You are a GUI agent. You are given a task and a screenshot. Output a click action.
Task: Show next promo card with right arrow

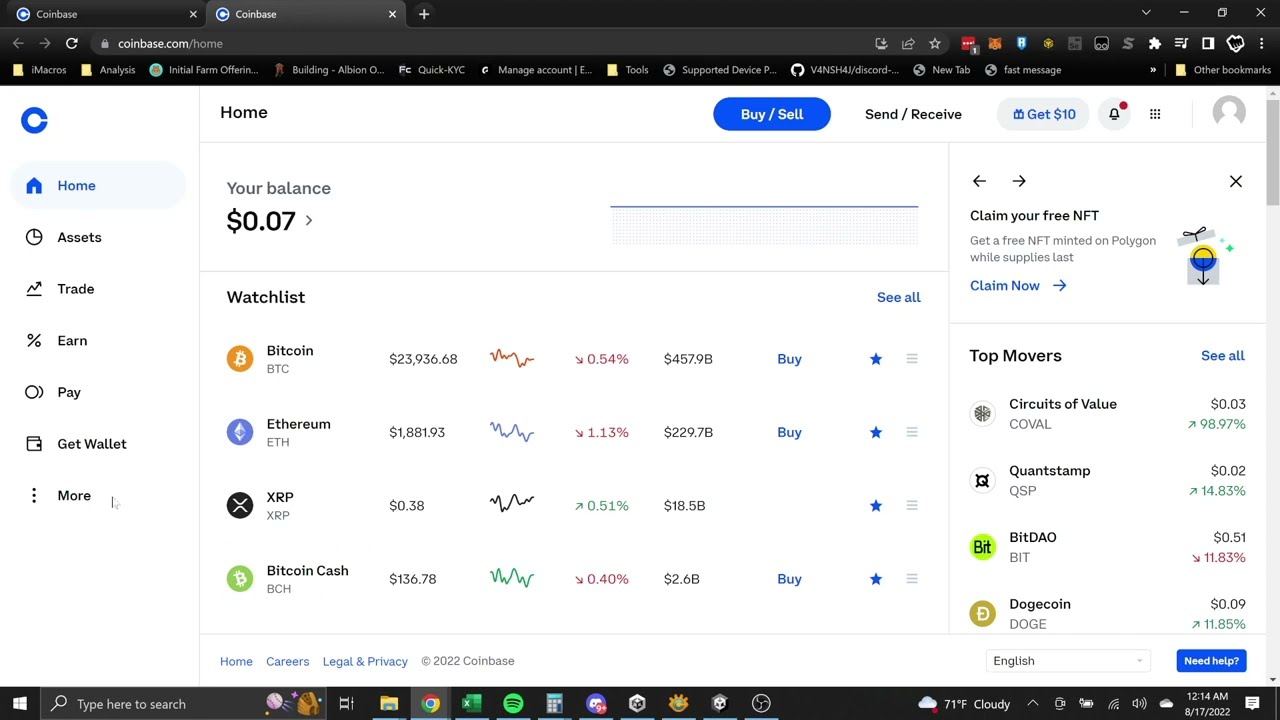(1019, 181)
